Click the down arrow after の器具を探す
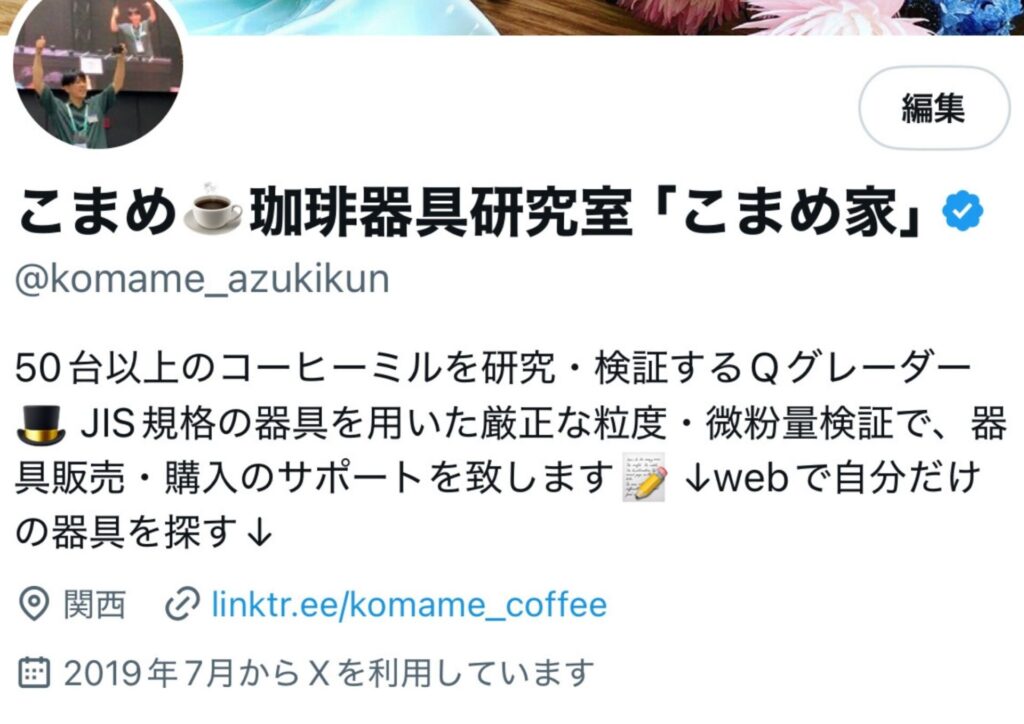Viewport: 1024px width, 724px height. [260, 533]
